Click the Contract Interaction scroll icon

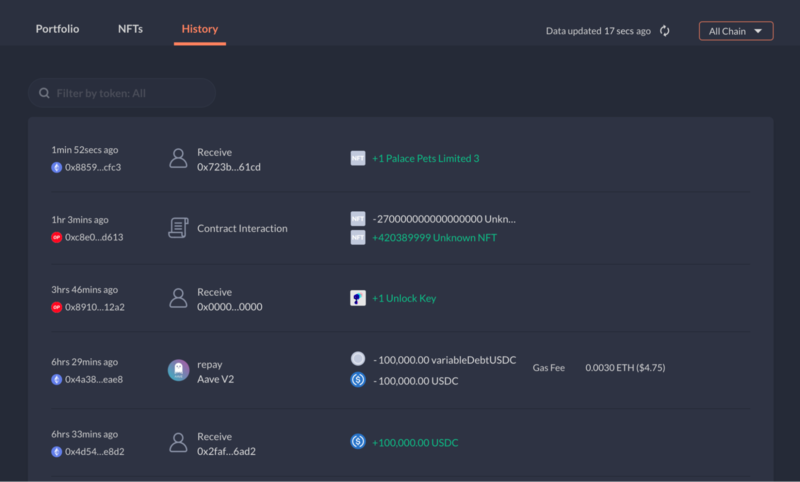(178, 228)
